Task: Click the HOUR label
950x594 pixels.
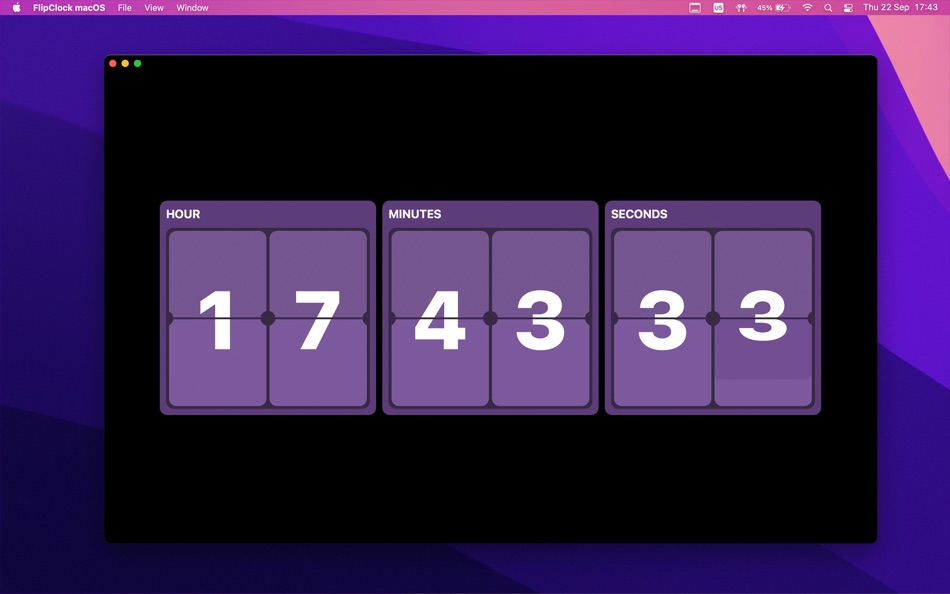Action: tap(183, 214)
